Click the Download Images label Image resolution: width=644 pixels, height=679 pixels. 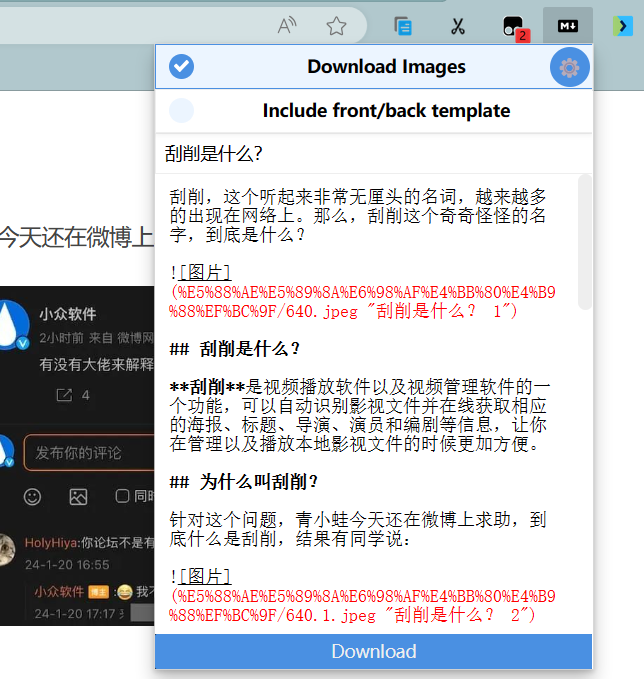386,67
